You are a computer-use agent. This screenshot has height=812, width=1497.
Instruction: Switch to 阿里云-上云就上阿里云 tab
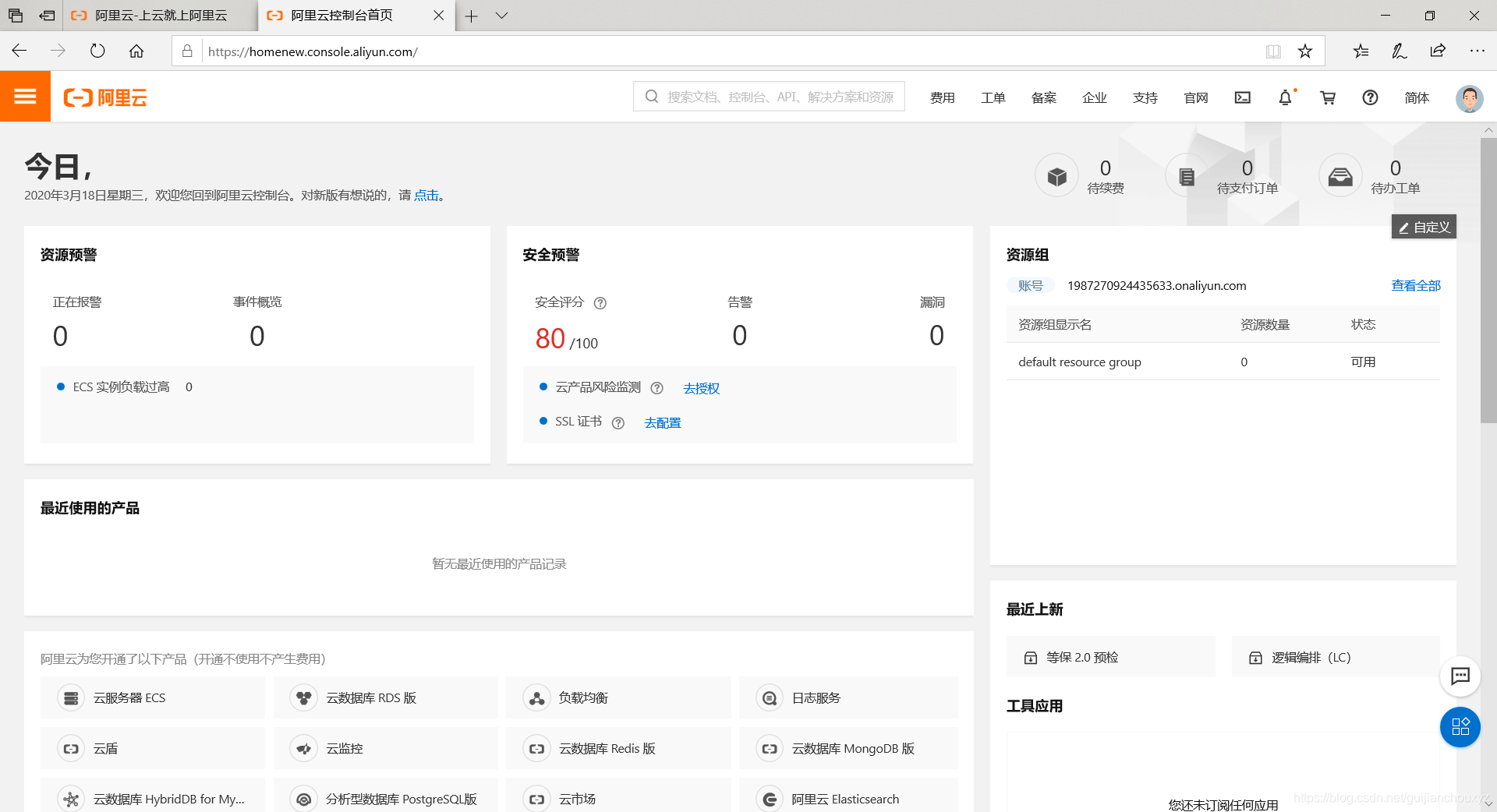160,16
